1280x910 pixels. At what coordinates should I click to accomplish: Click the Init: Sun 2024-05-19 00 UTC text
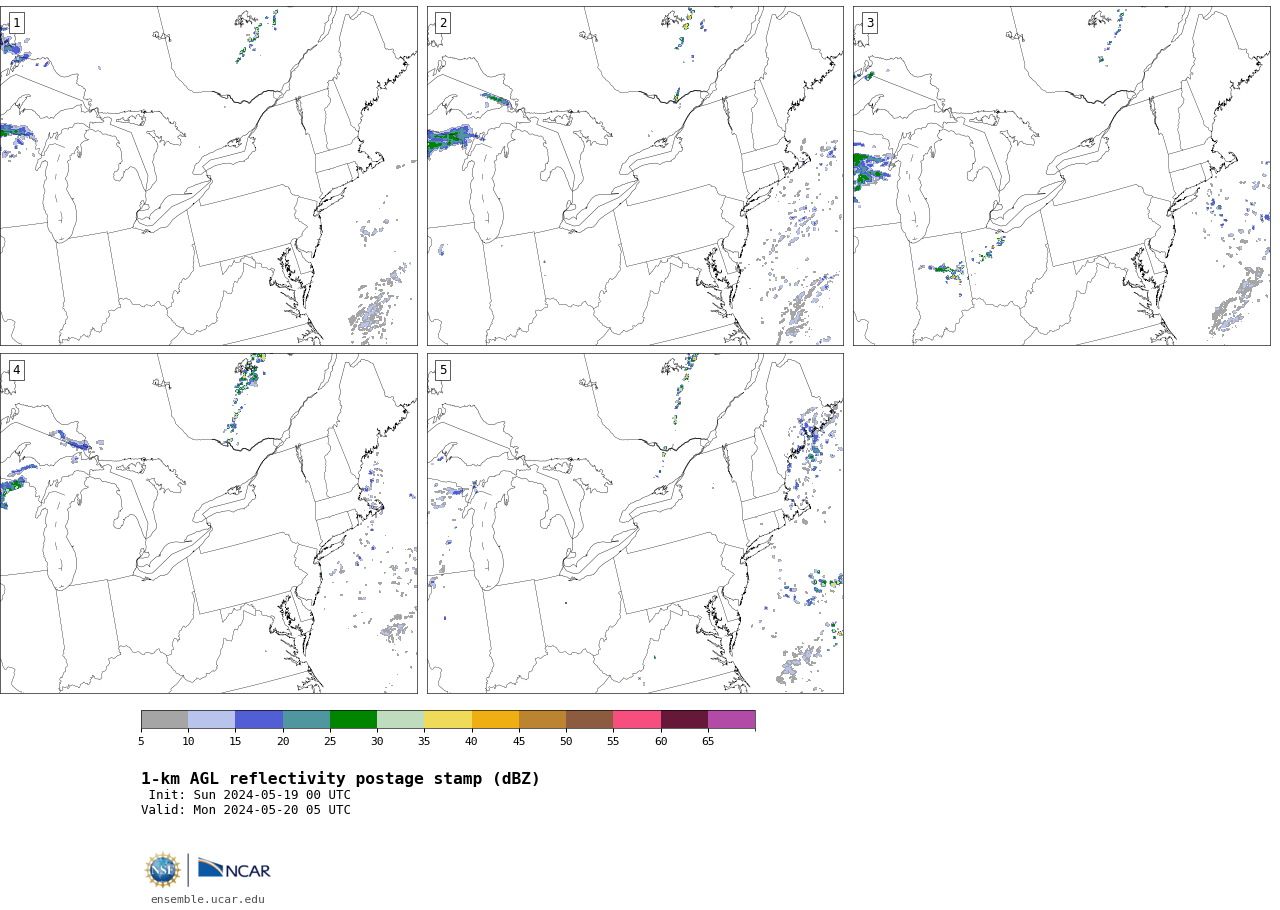pos(250,796)
